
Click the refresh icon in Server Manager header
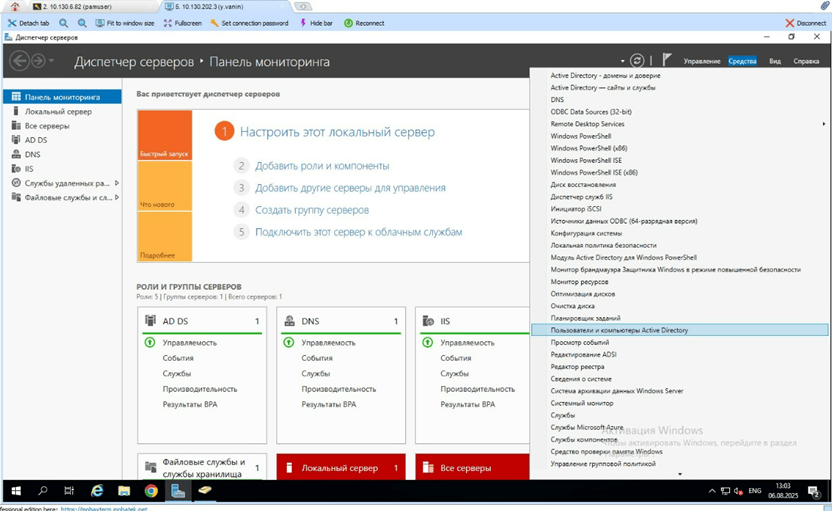pos(637,60)
